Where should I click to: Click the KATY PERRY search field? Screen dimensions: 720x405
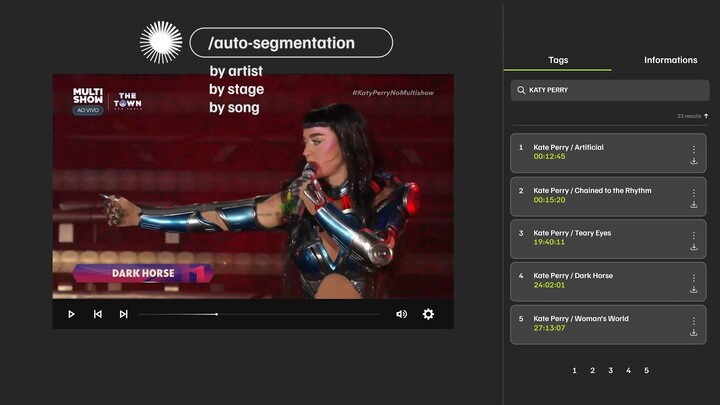click(x=610, y=90)
